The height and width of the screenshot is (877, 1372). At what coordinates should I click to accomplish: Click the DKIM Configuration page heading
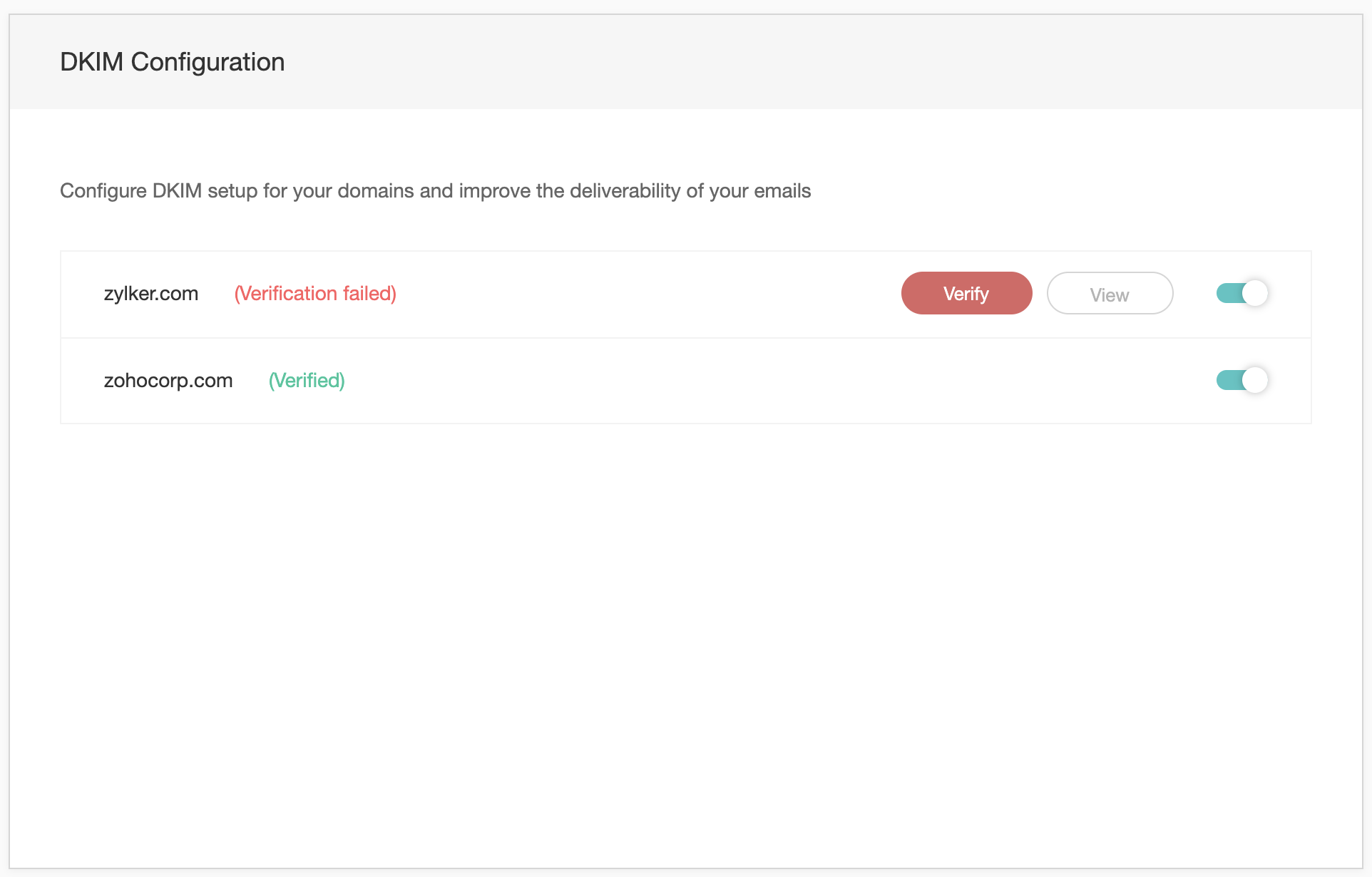click(x=173, y=62)
